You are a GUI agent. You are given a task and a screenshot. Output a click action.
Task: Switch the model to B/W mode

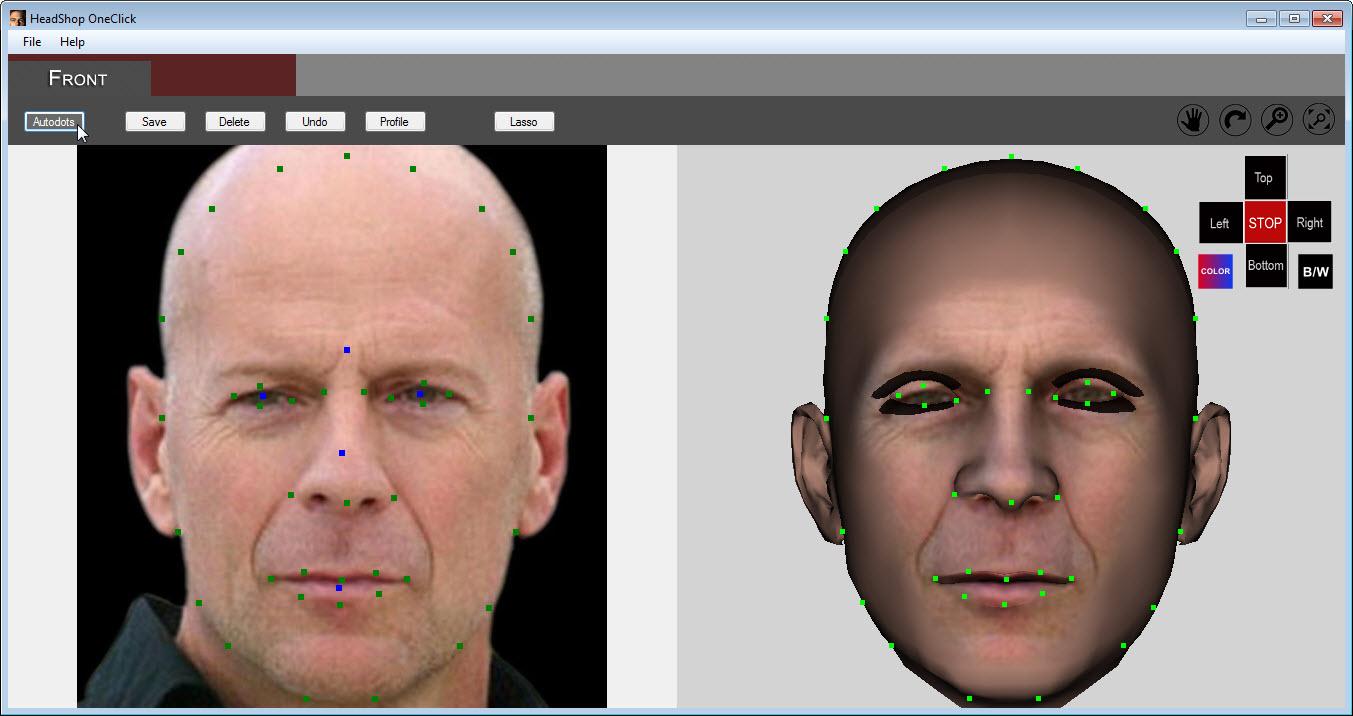[x=1315, y=272]
